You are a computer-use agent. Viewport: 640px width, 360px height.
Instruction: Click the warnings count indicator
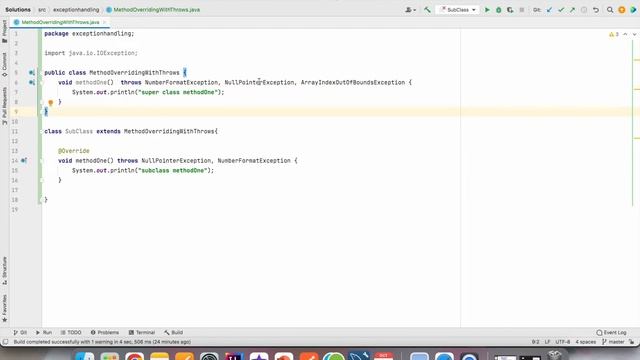614,34
